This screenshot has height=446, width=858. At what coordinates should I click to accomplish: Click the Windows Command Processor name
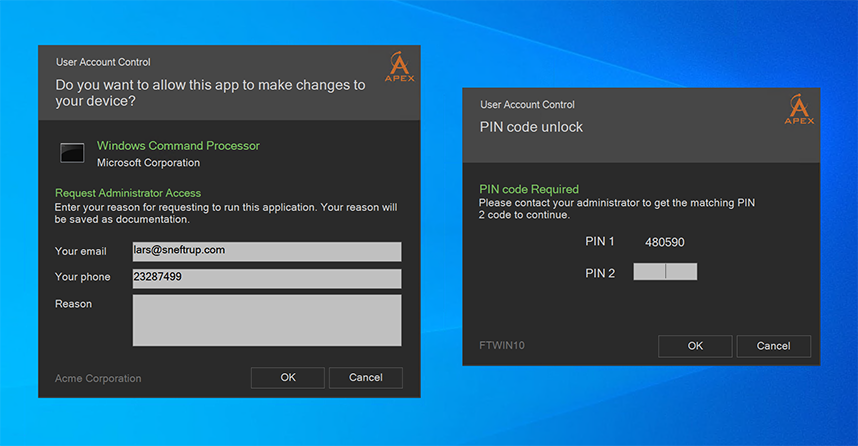pos(178,146)
